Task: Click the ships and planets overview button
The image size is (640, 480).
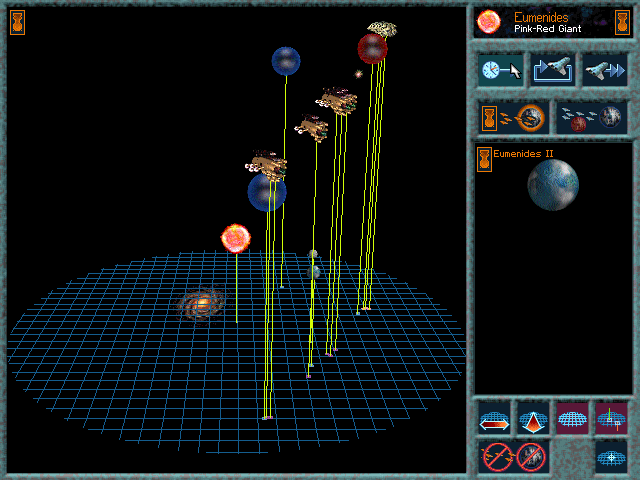Action: point(592,118)
